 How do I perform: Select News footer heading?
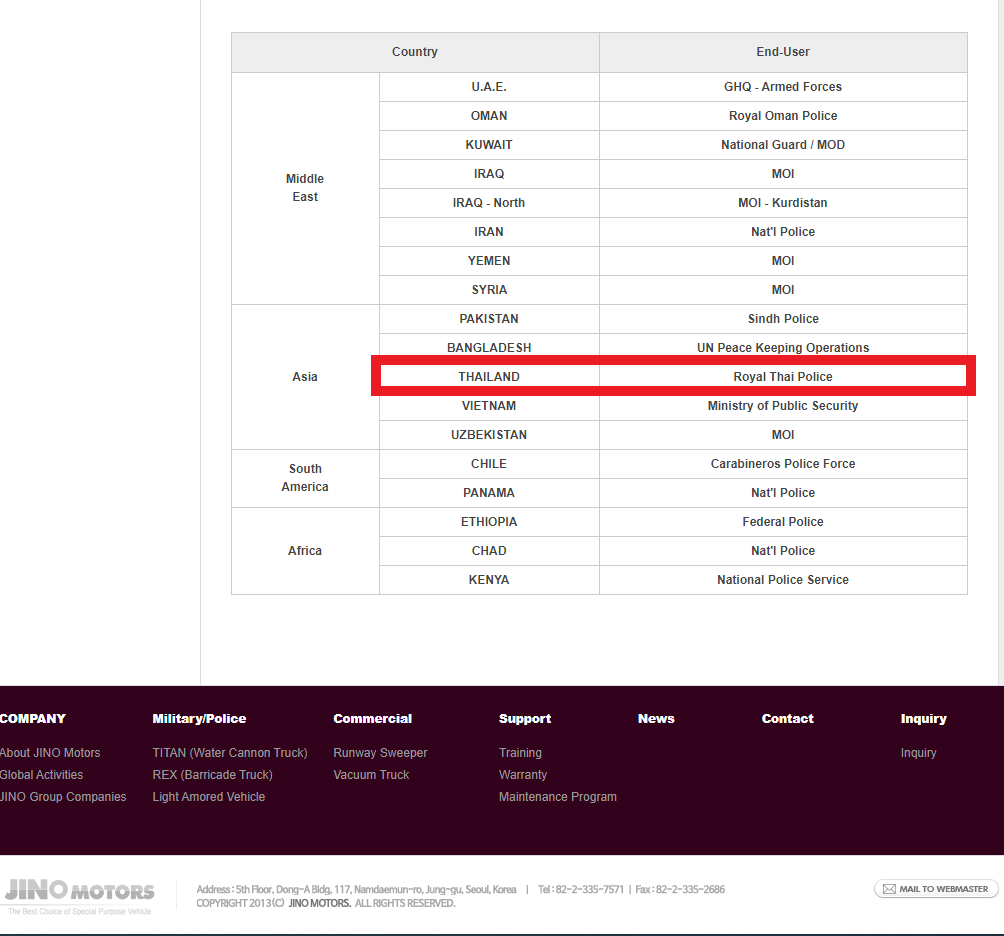click(656, 718)
